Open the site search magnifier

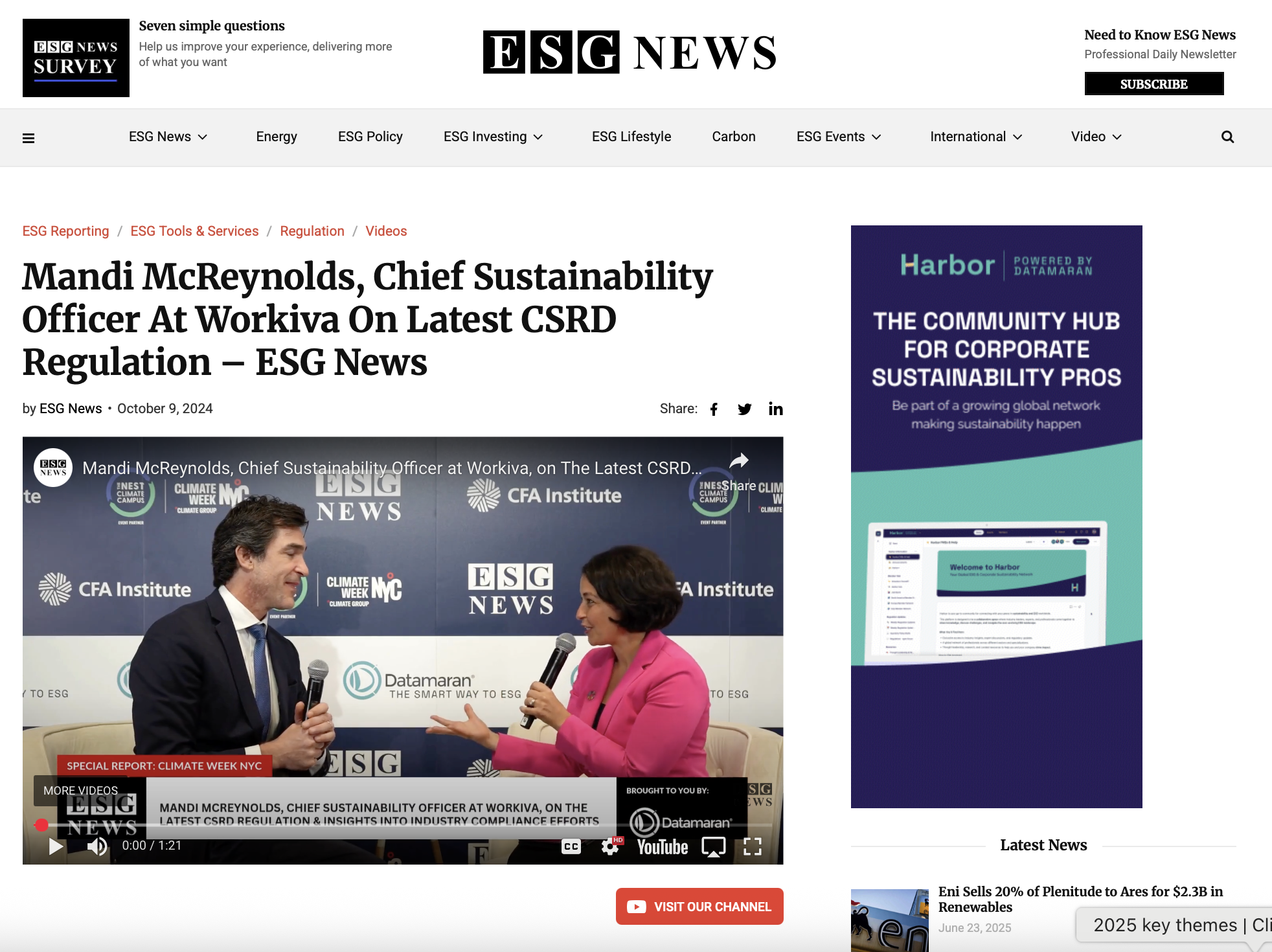point(1227,137)
